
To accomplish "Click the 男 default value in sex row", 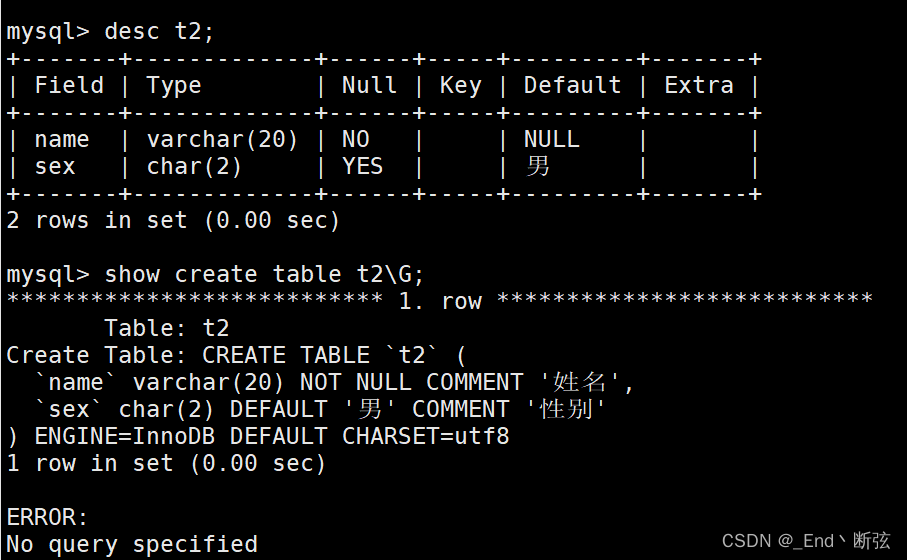I will point(538,166).
